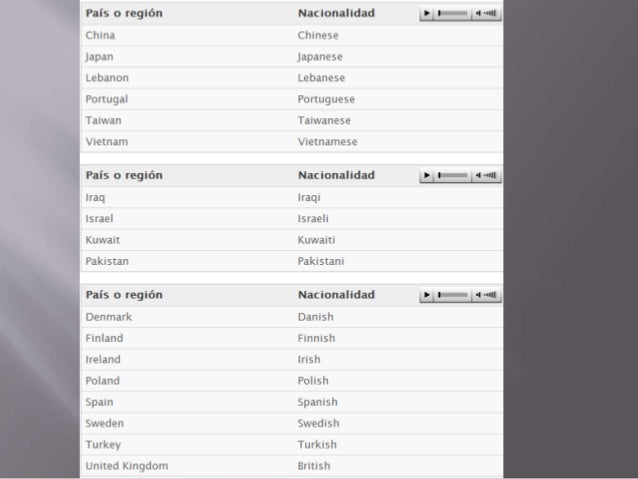Play audio for the Denmark-United Kingdom table
Viewport: 638px width, 479px height.
(x=427, y=296)
